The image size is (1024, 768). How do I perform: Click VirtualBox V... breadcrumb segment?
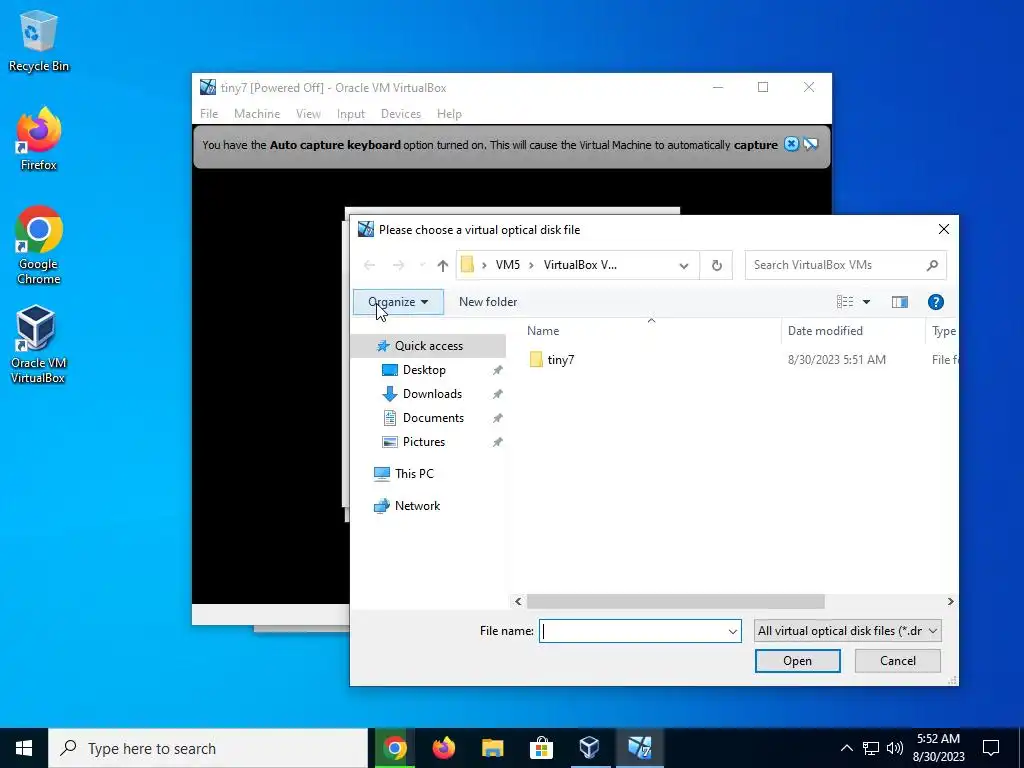[x=580, y=265]
